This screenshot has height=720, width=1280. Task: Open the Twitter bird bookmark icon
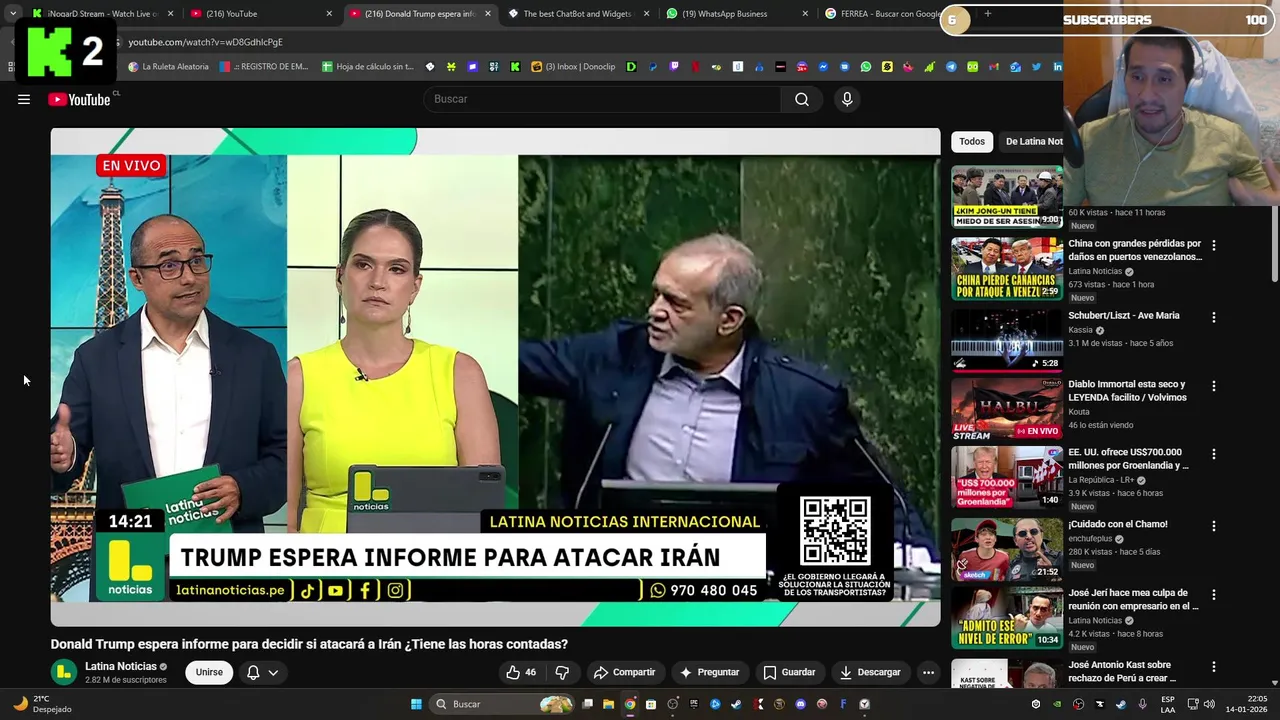click(1036, 67)
